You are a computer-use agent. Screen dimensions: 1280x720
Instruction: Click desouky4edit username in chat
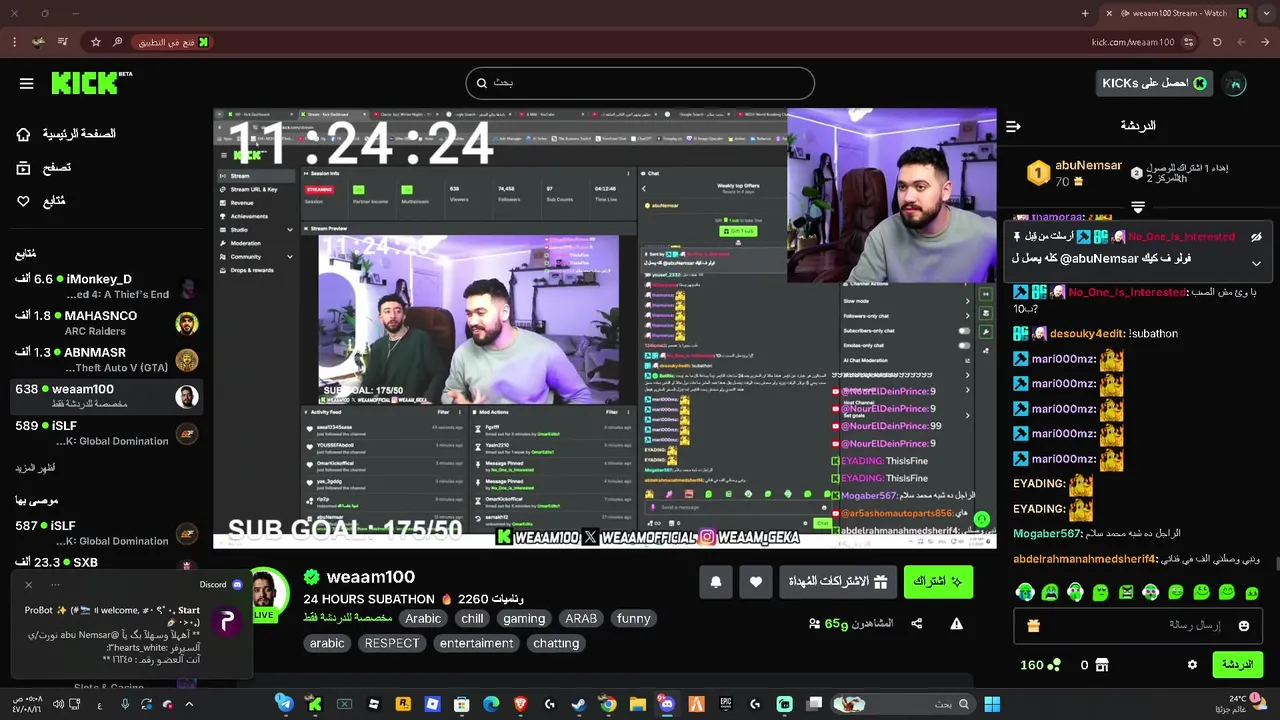(1086, 334)
